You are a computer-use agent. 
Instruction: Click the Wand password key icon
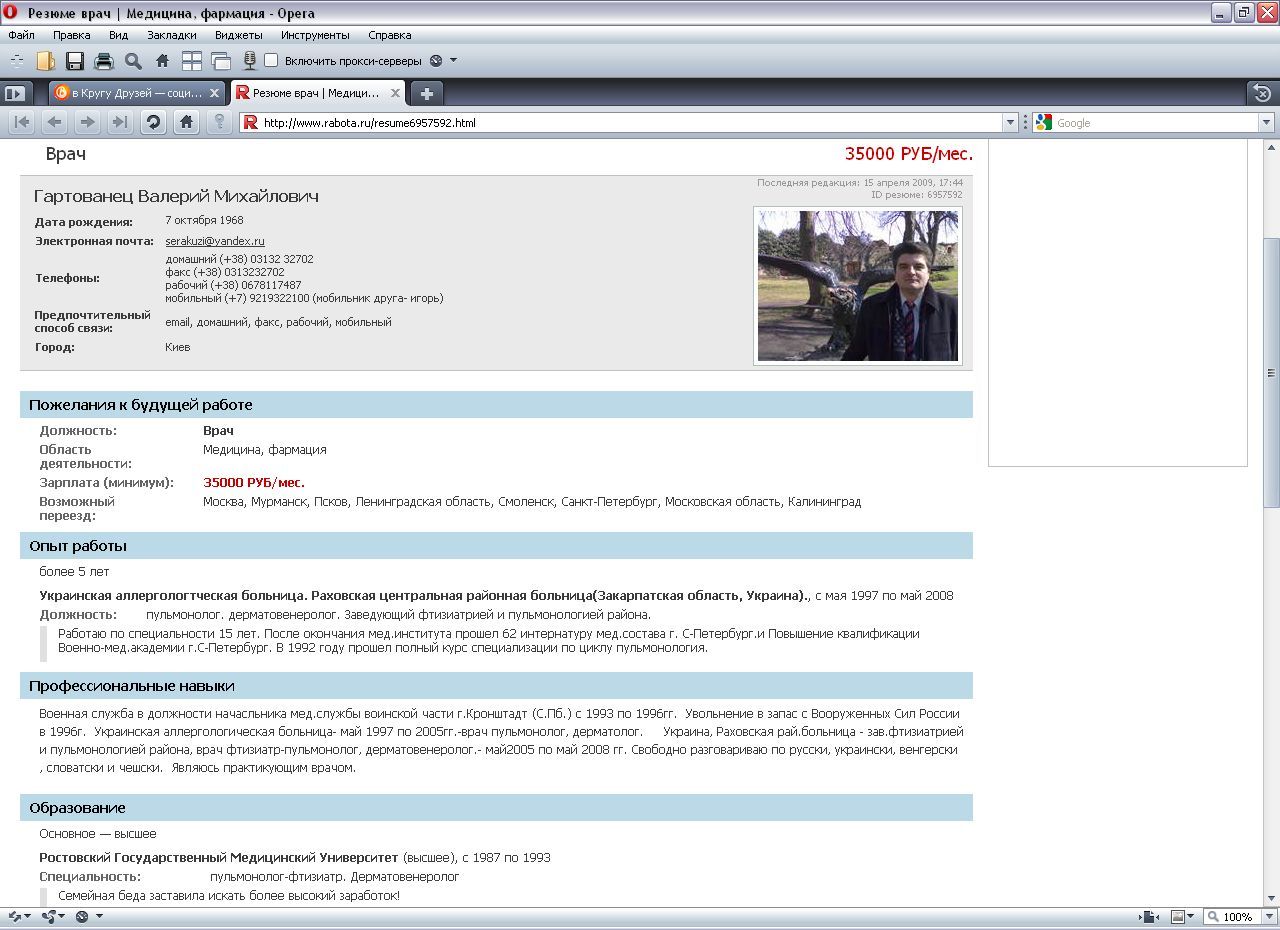click(219, 122)
